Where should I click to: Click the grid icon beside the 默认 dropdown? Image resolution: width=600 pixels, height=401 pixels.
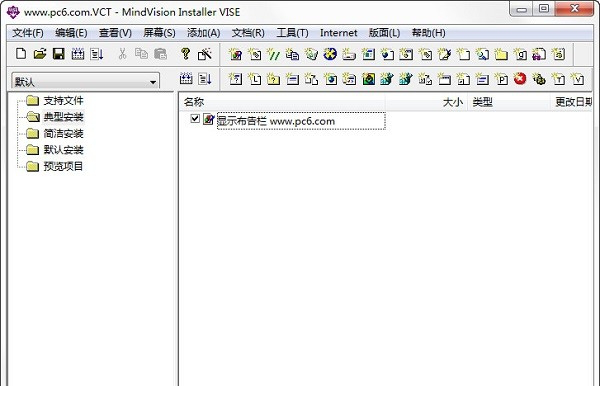186,79
